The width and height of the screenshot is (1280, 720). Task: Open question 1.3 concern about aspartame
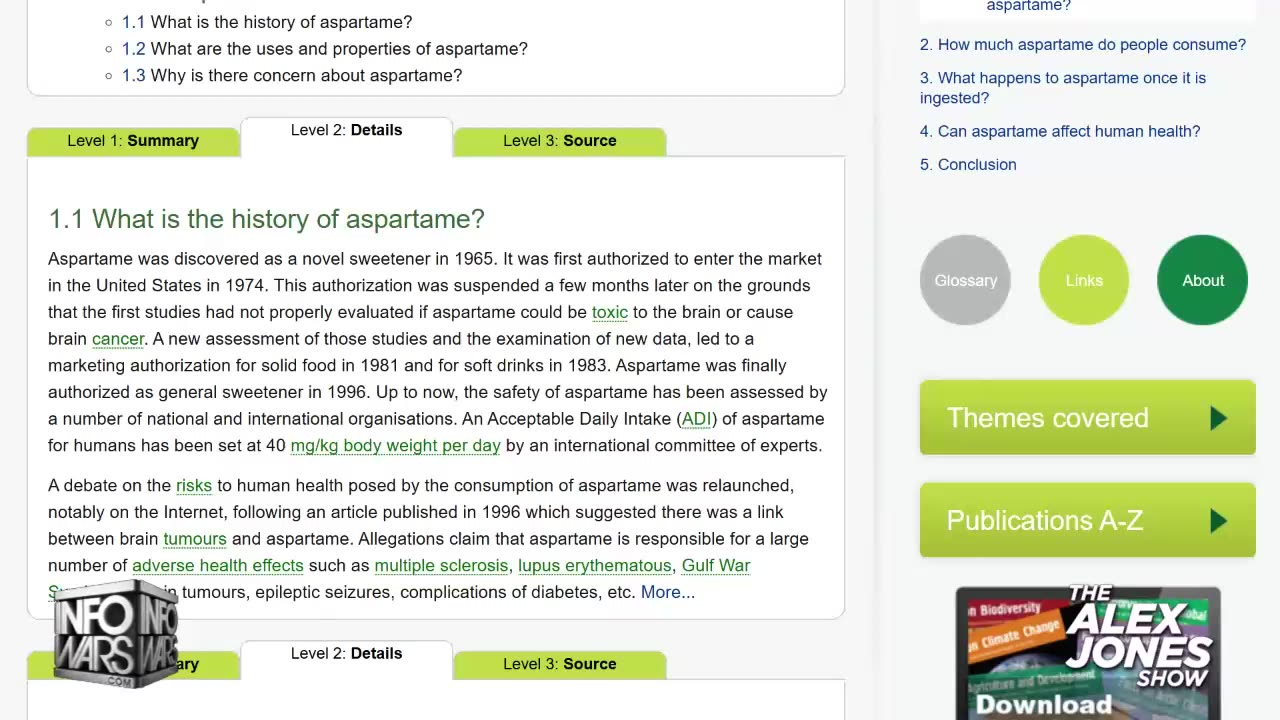click(305, 75)
